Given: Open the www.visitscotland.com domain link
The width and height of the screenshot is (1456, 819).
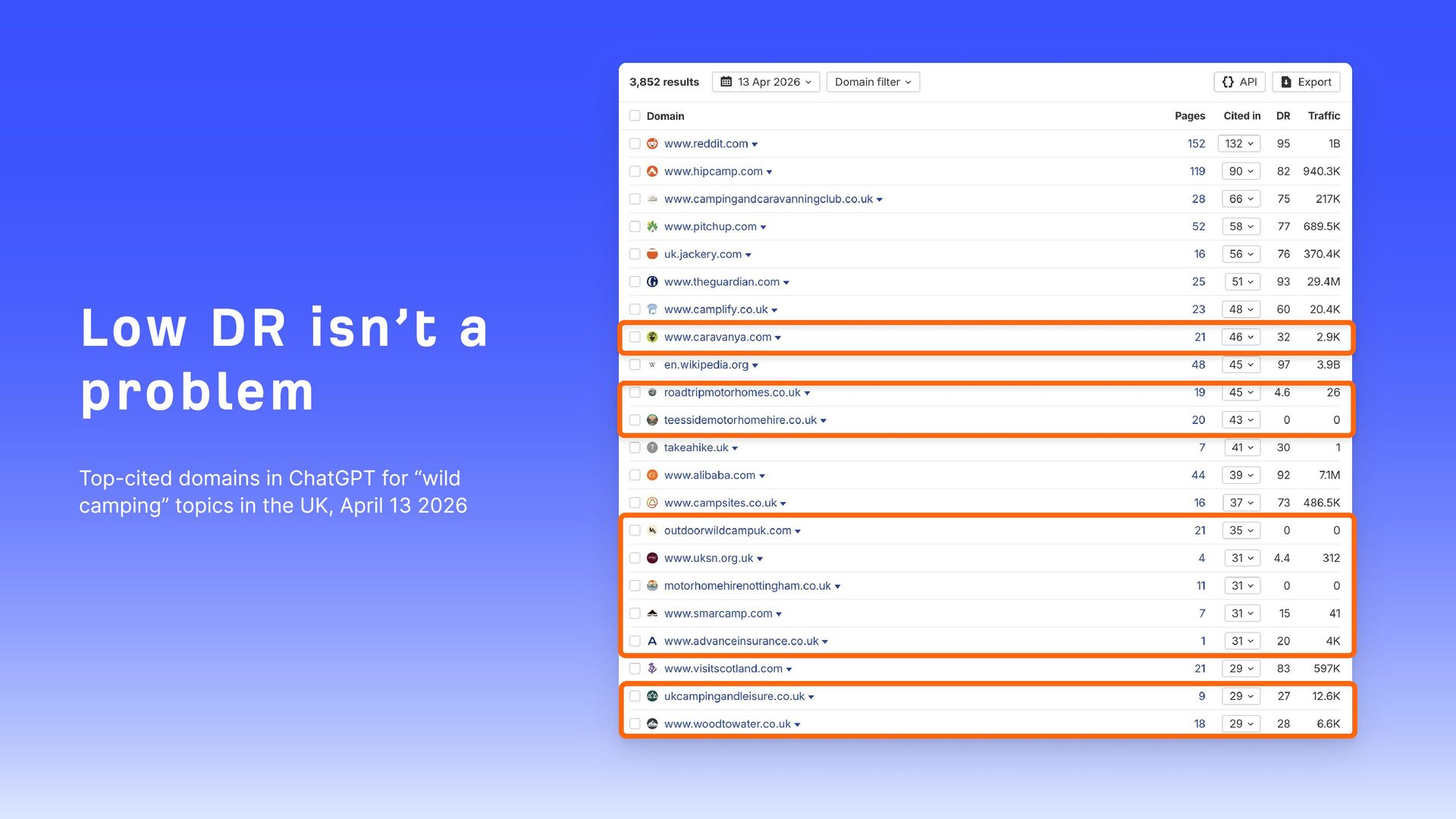Looking at the screenshot, I should click(723, 669).
